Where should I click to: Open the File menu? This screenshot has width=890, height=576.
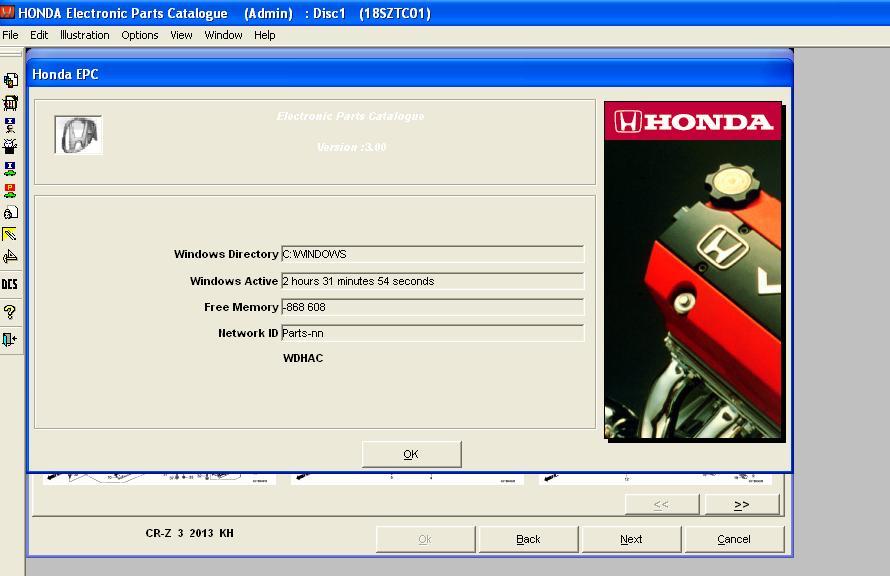10,35
